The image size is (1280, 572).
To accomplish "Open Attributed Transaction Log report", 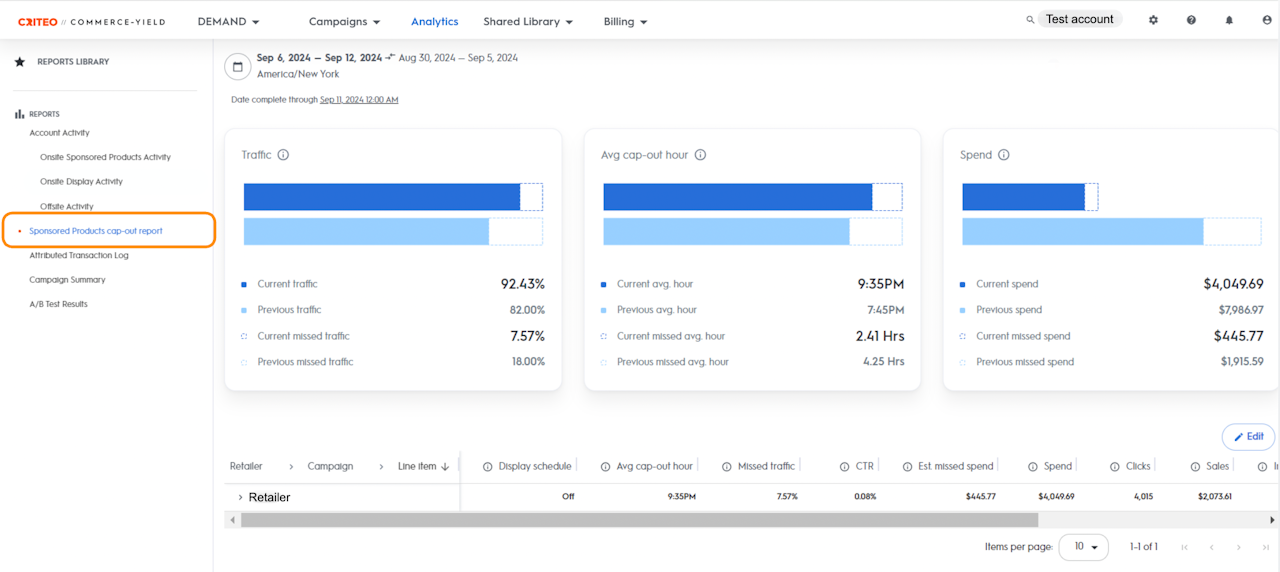I will (x=79, y=255).
